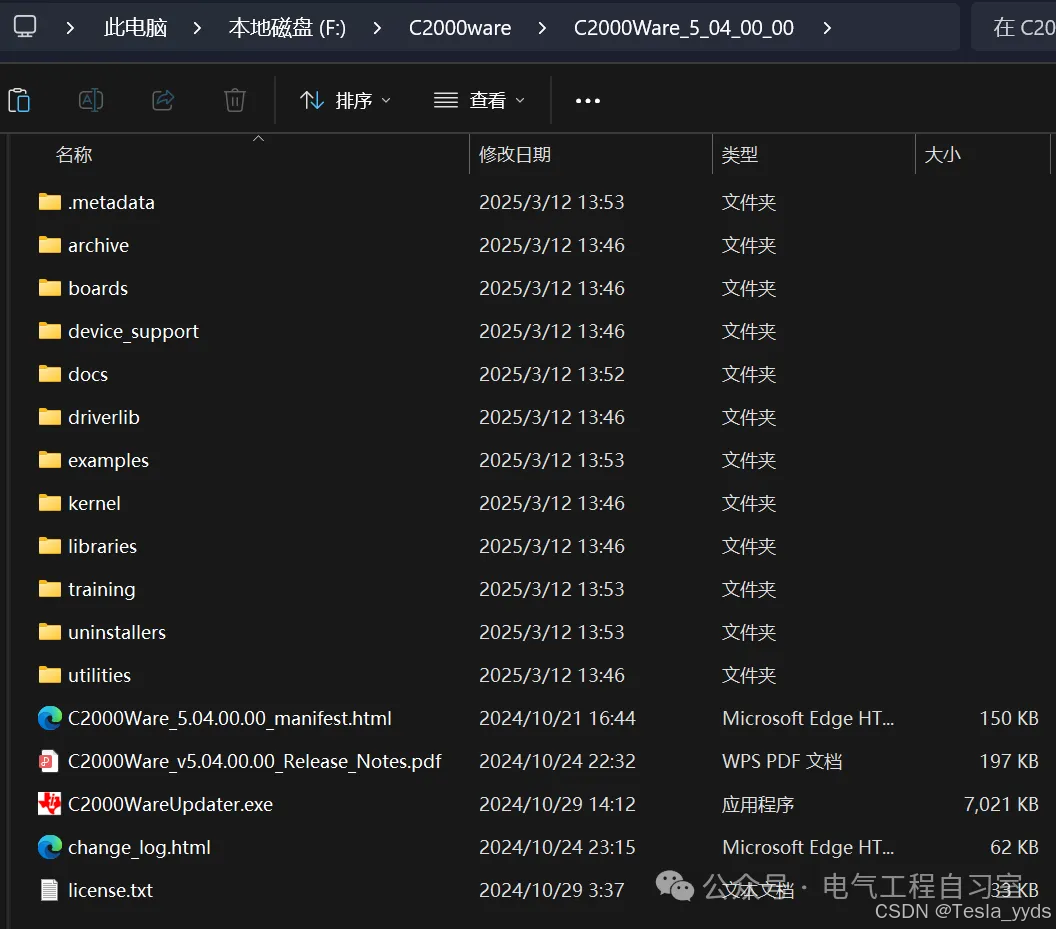
Task: Select the kernel folder icon
Action: tap(50, 503)
